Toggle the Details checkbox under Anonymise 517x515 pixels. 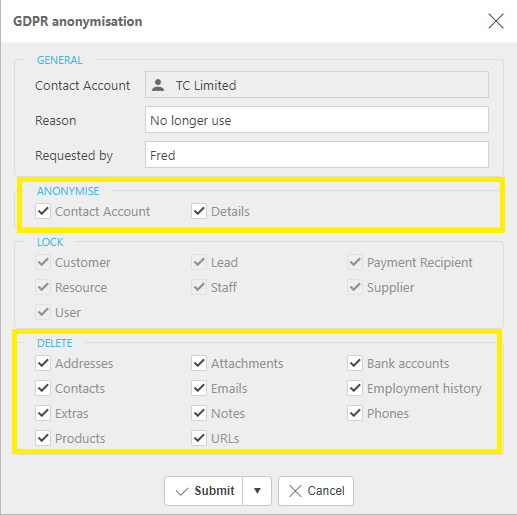tap(199, 211)
